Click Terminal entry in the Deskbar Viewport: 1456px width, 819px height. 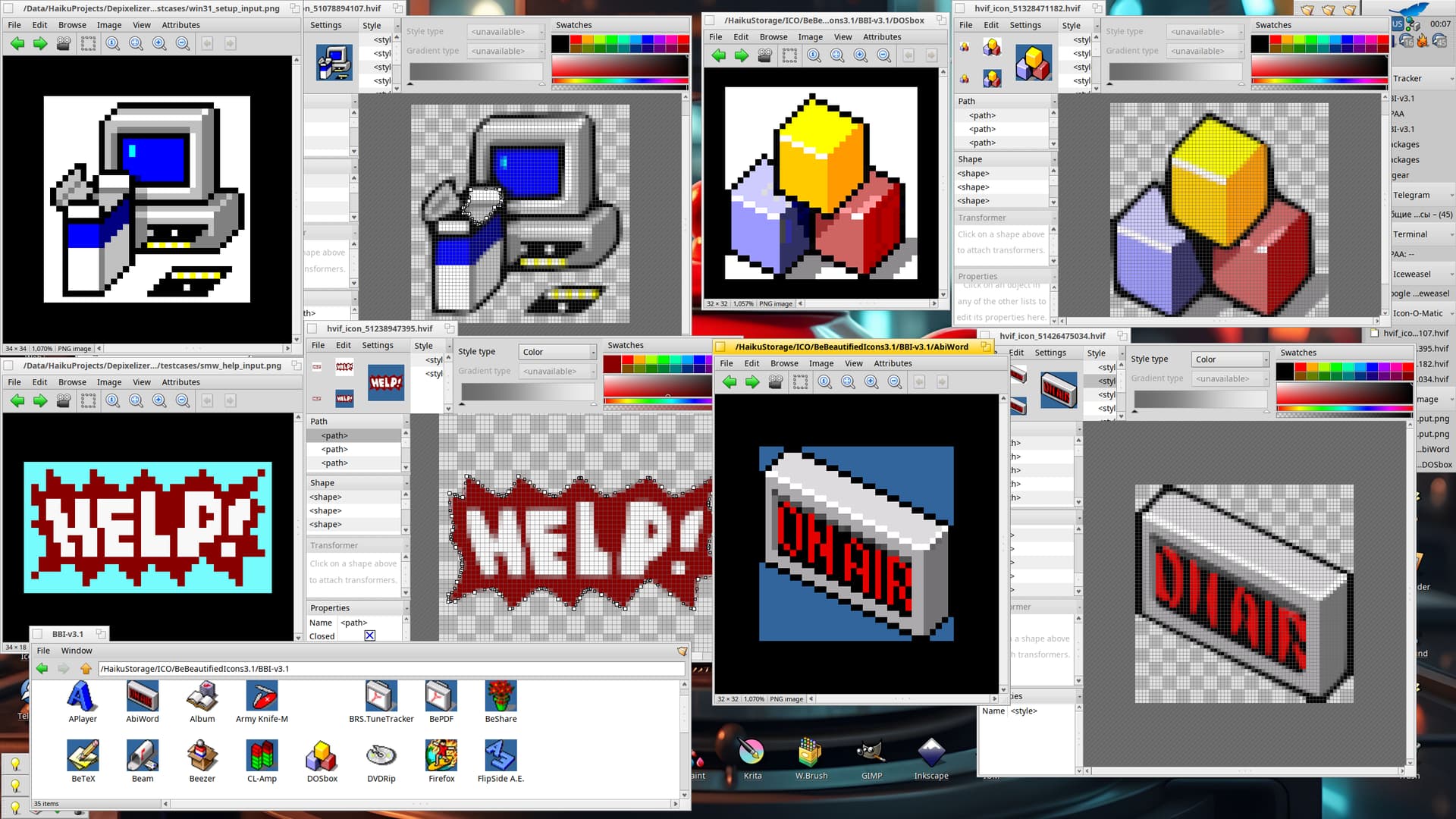(x=1409, y=234)
